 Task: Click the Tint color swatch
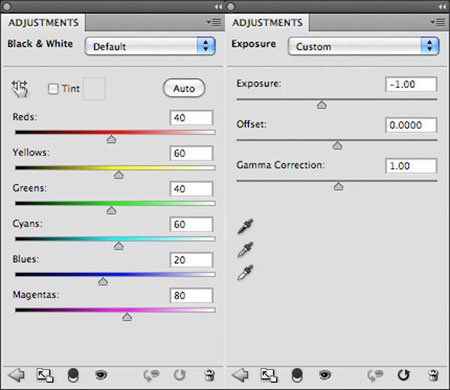point(94,89)
